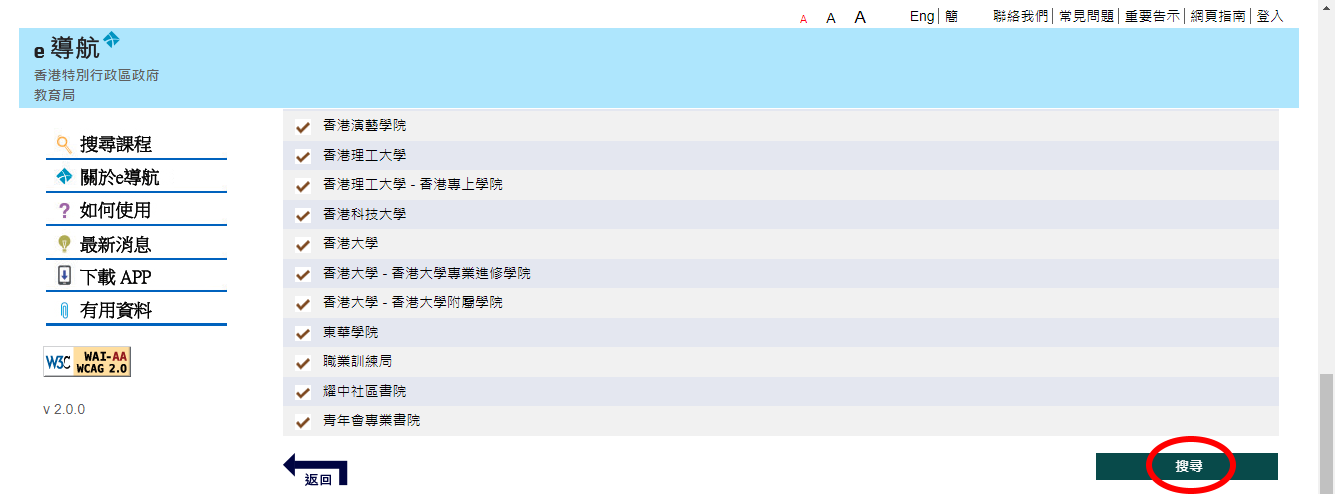
Task: Select the large A font size
Action: (860, 17)
